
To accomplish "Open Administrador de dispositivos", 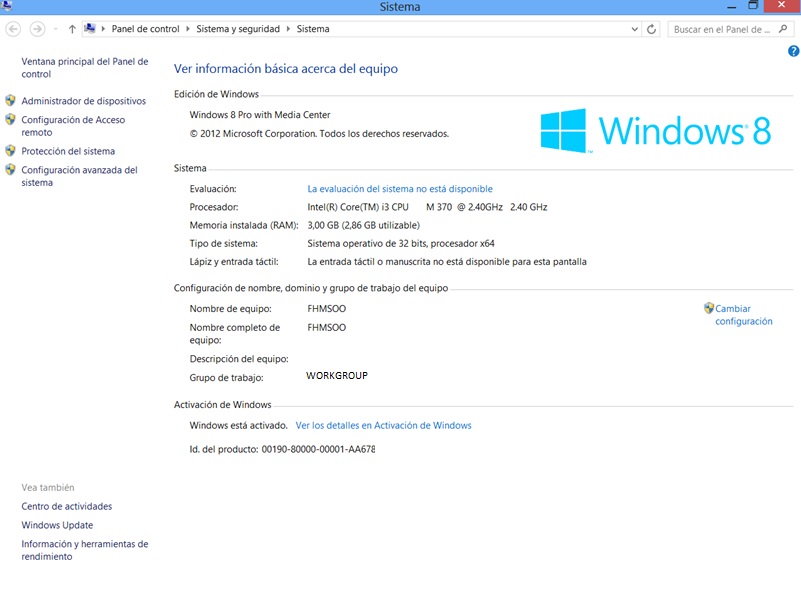I will click(84, 101).
